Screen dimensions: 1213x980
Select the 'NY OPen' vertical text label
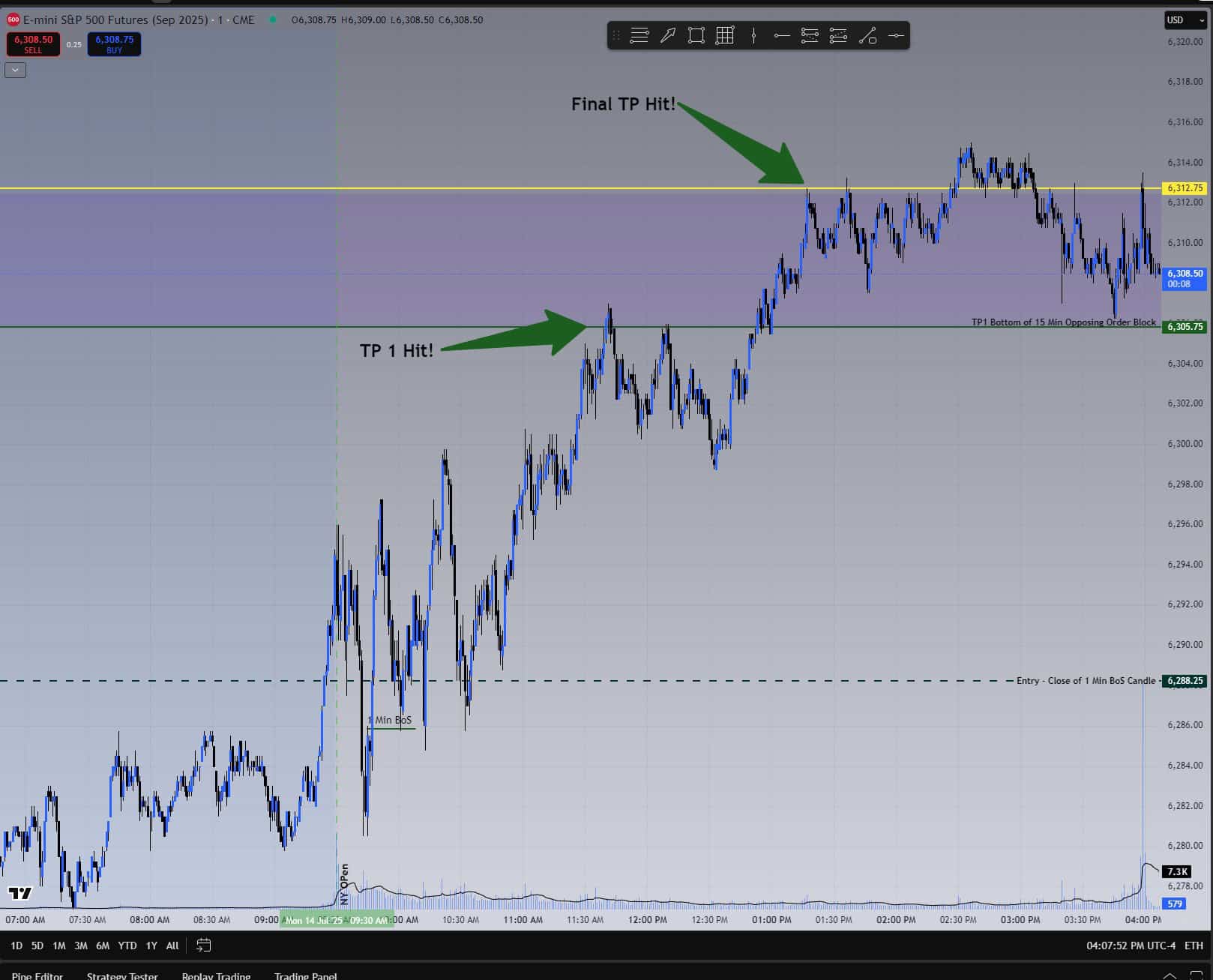pyautogui.click(x=344, y=883)
